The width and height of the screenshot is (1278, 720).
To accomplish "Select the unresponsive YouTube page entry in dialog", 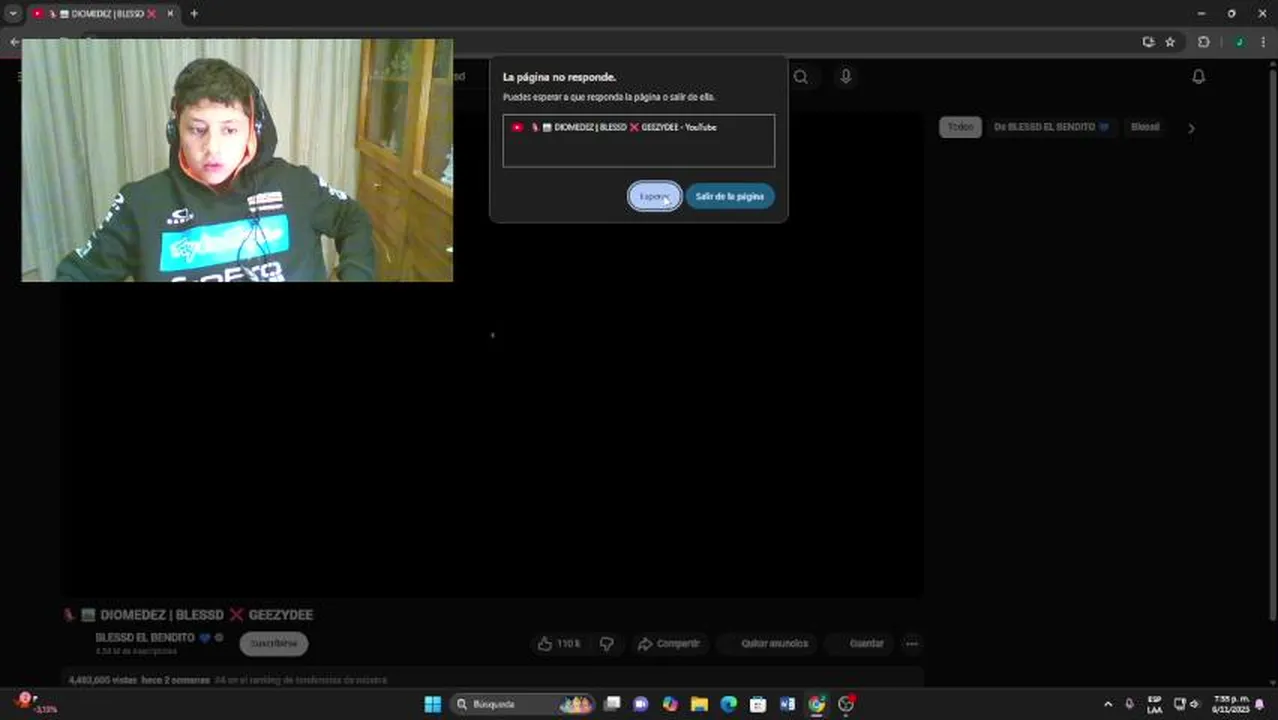I will click(x=638, y=128).
